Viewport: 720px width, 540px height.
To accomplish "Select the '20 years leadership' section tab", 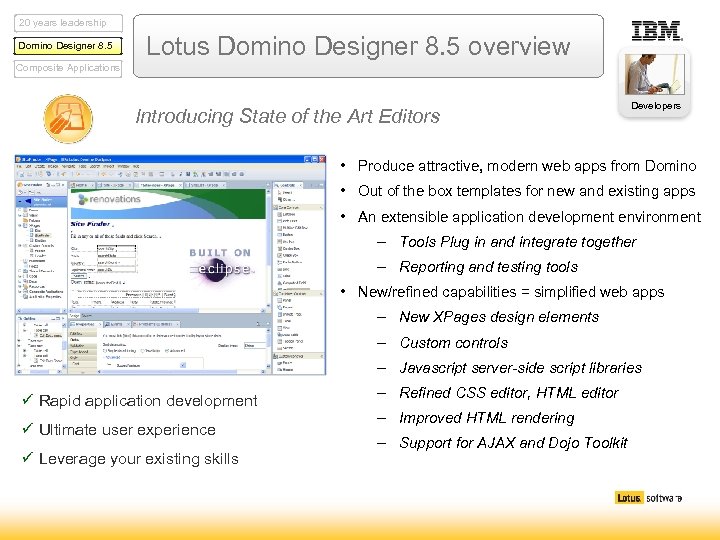I will click(x=68, y=23).
